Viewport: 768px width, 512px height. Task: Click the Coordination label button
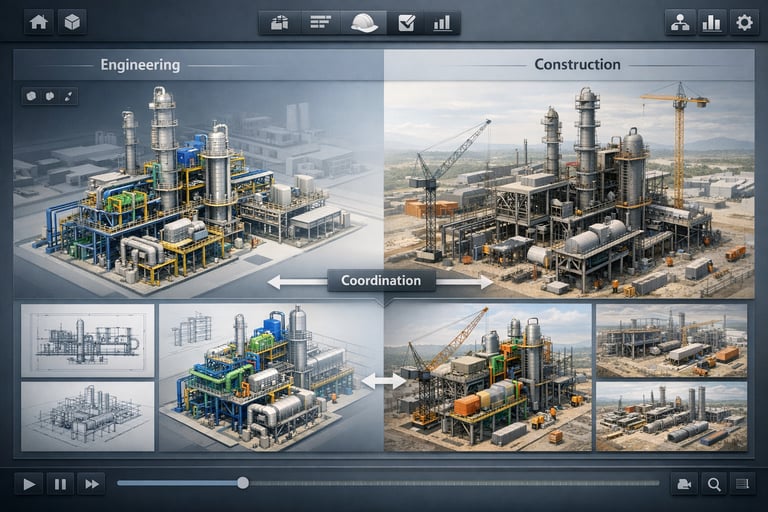tap(381, 281)
